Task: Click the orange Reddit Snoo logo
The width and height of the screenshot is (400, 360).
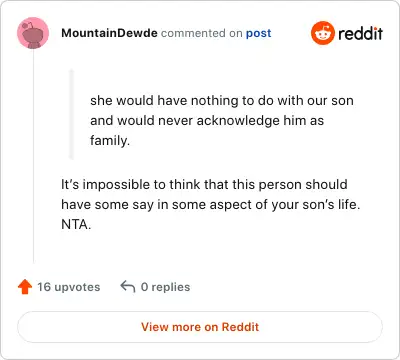Action: pos(323,33)
